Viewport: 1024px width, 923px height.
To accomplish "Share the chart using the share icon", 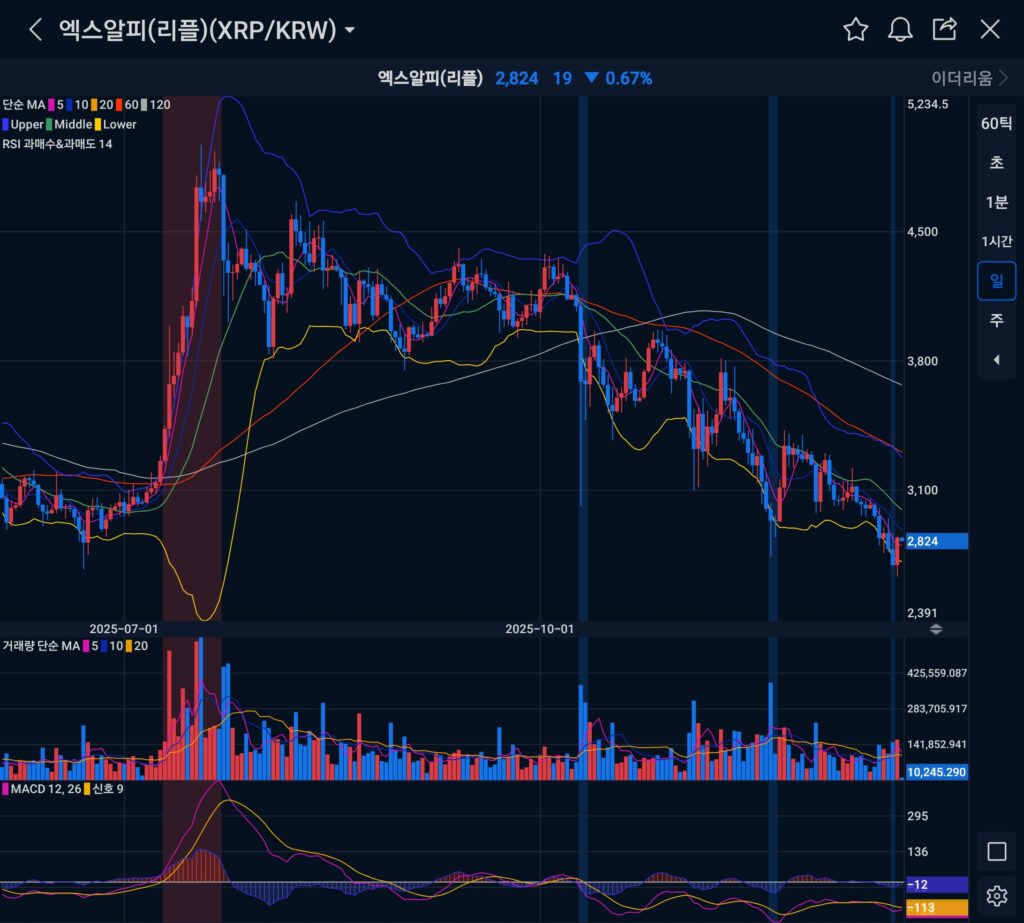I will click(x=945, y=29).
